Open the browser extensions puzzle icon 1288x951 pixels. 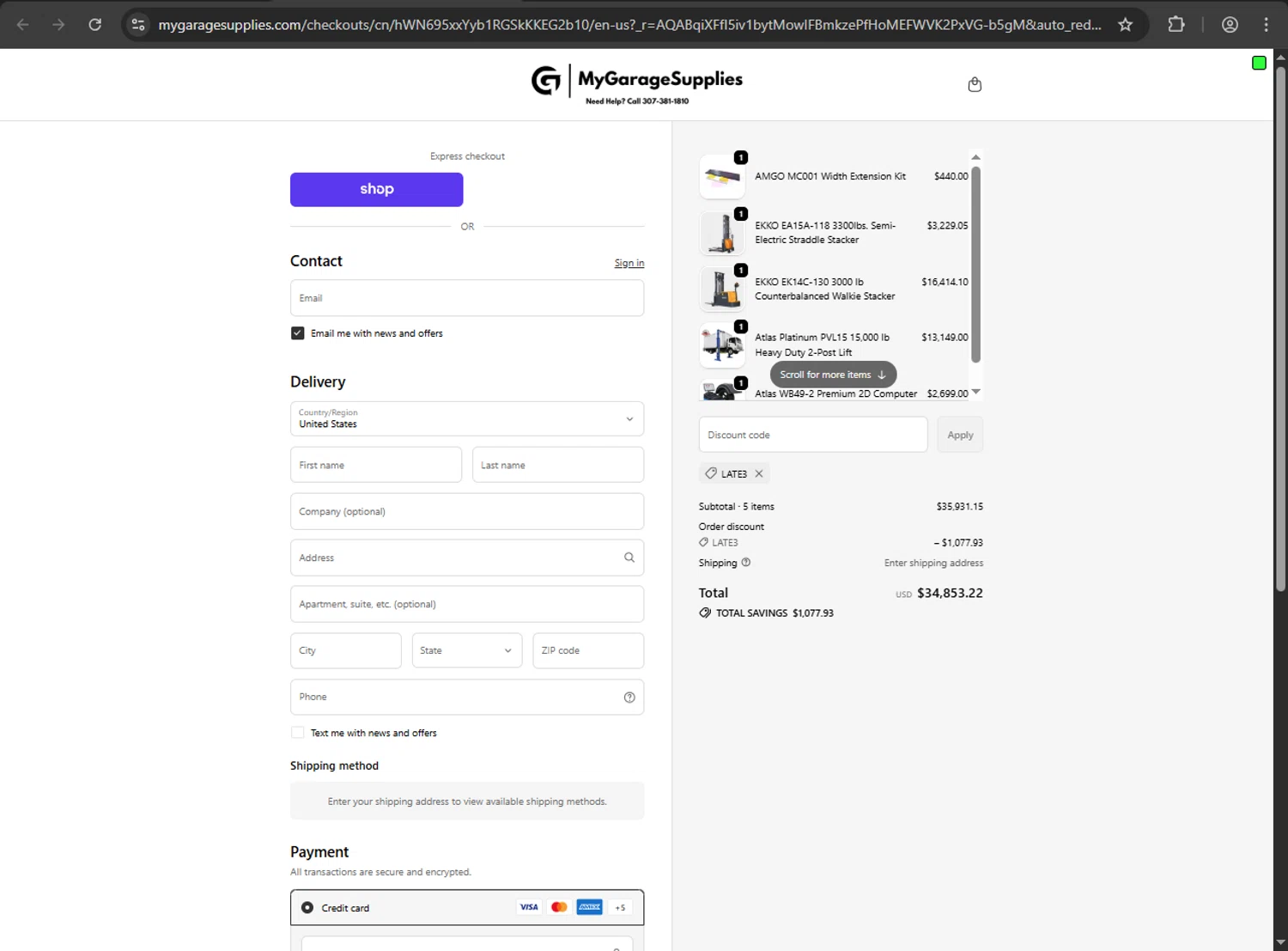pyautogui.click(x=1176, y=24)
